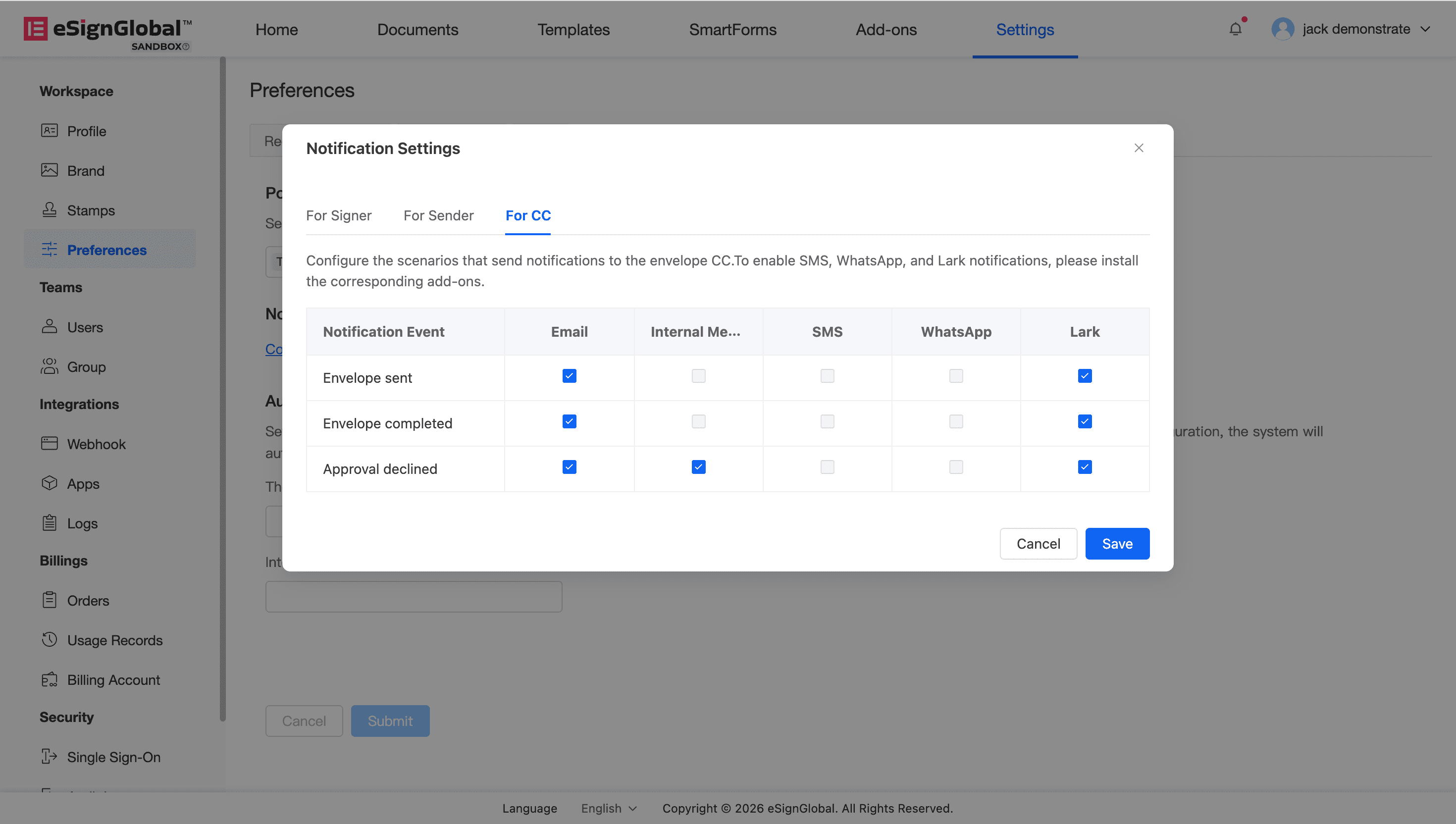
Task: Open the Documents menu item
Action: click(417, 29)
